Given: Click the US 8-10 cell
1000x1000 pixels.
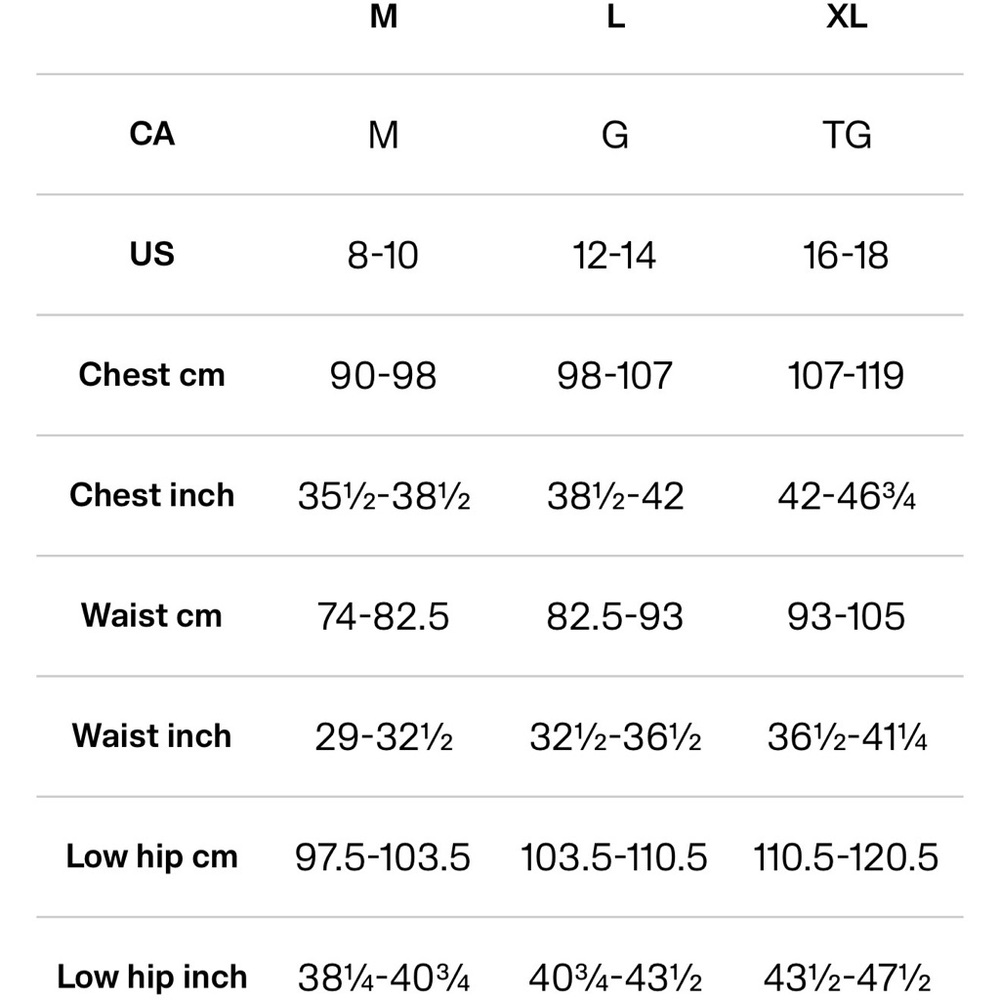Looking at the screenshot, I should point(383,255).
